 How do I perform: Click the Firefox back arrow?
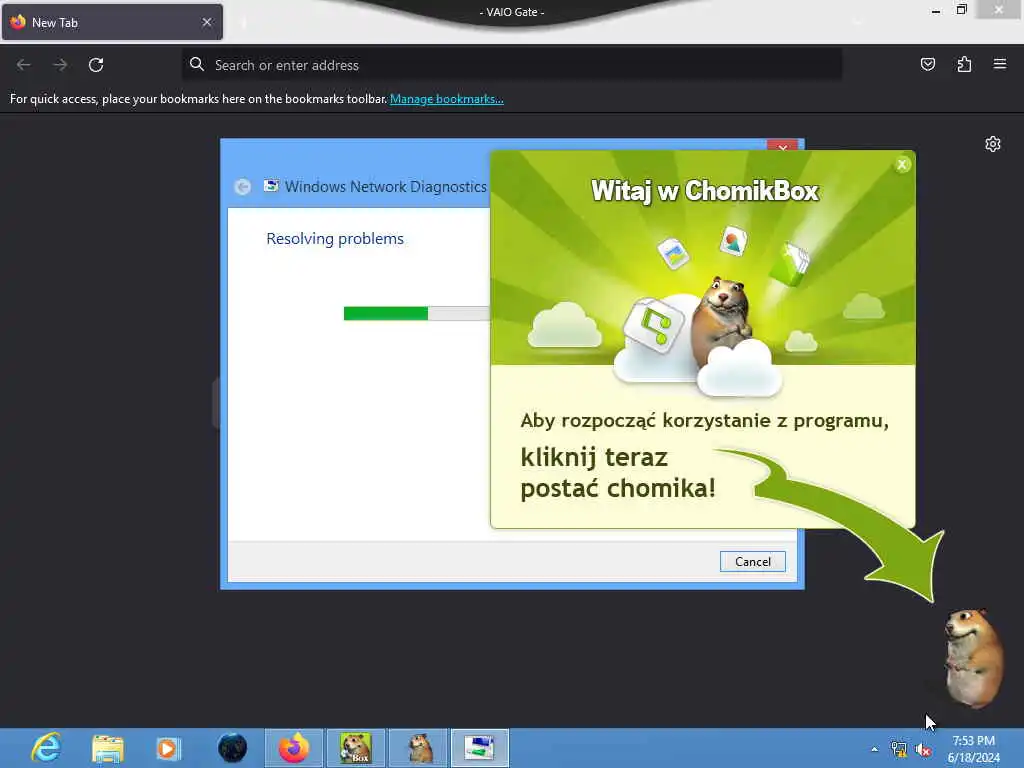point(24,65)
